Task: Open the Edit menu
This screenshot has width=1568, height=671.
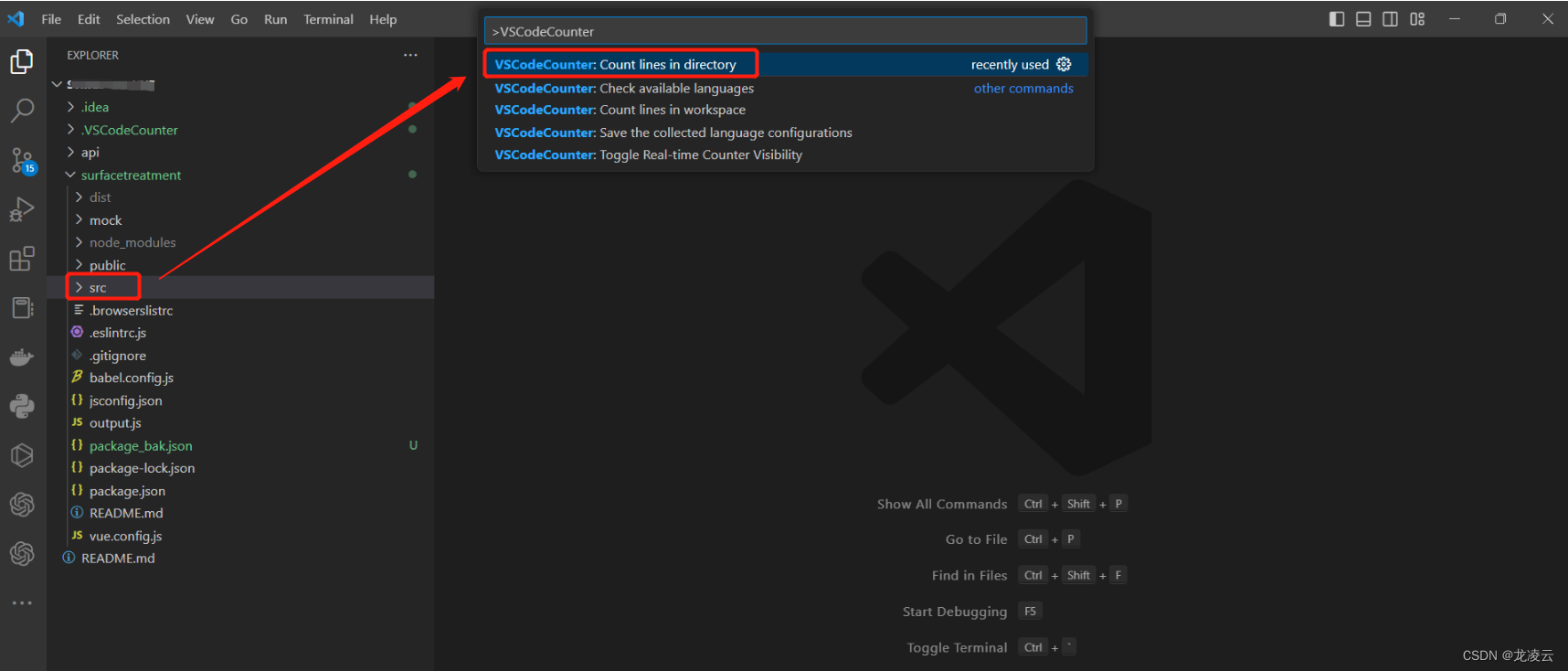Action: tap(89, 19)
